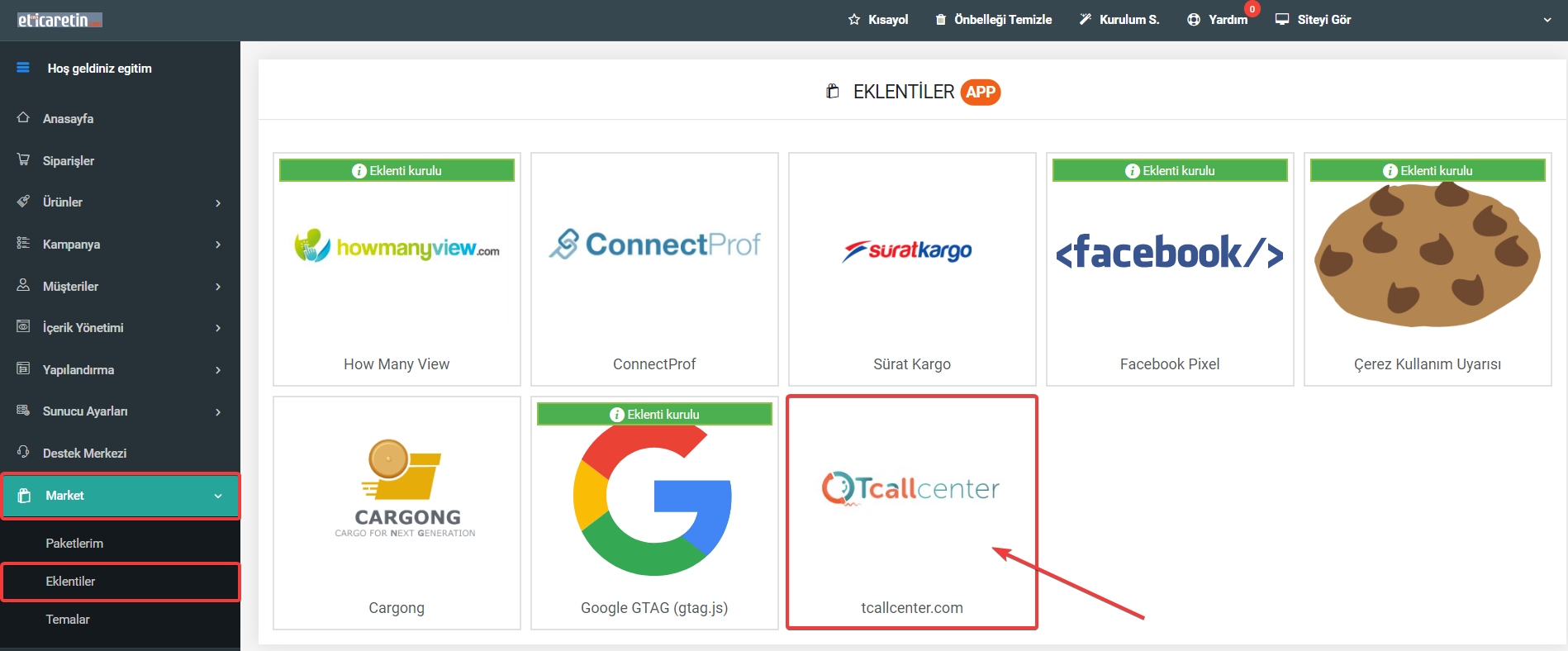
Task: Click info icon on How Many View banner
Action: click(359, 171)
